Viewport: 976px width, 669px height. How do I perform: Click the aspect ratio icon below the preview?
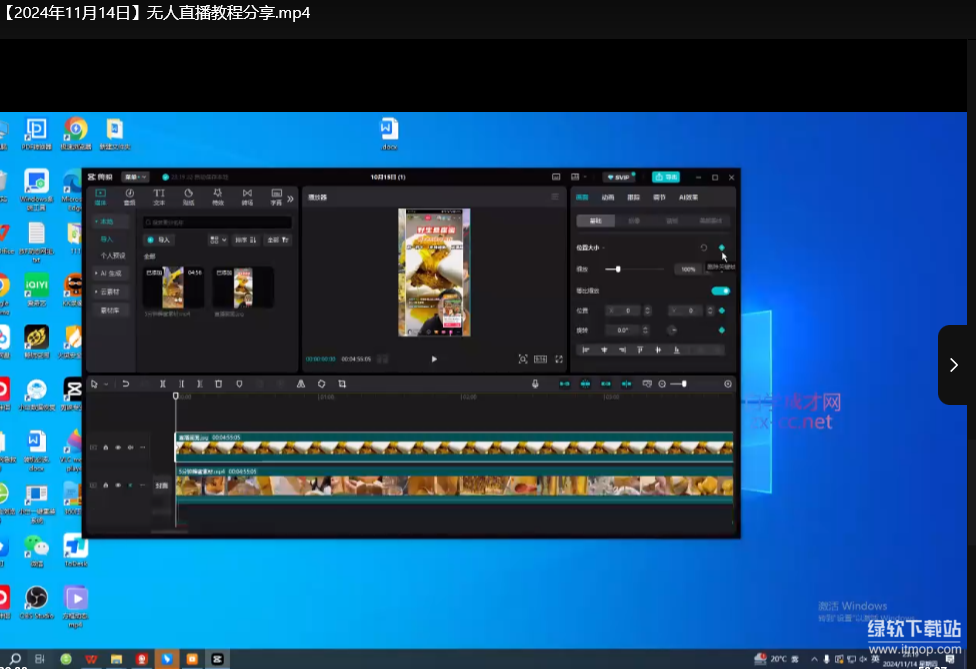(x=540, y=359)
